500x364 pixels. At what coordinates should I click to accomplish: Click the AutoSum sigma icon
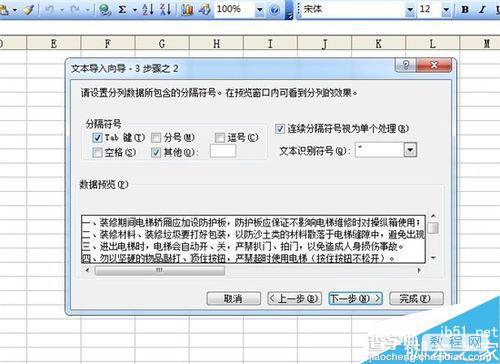(x=122, y=10)
